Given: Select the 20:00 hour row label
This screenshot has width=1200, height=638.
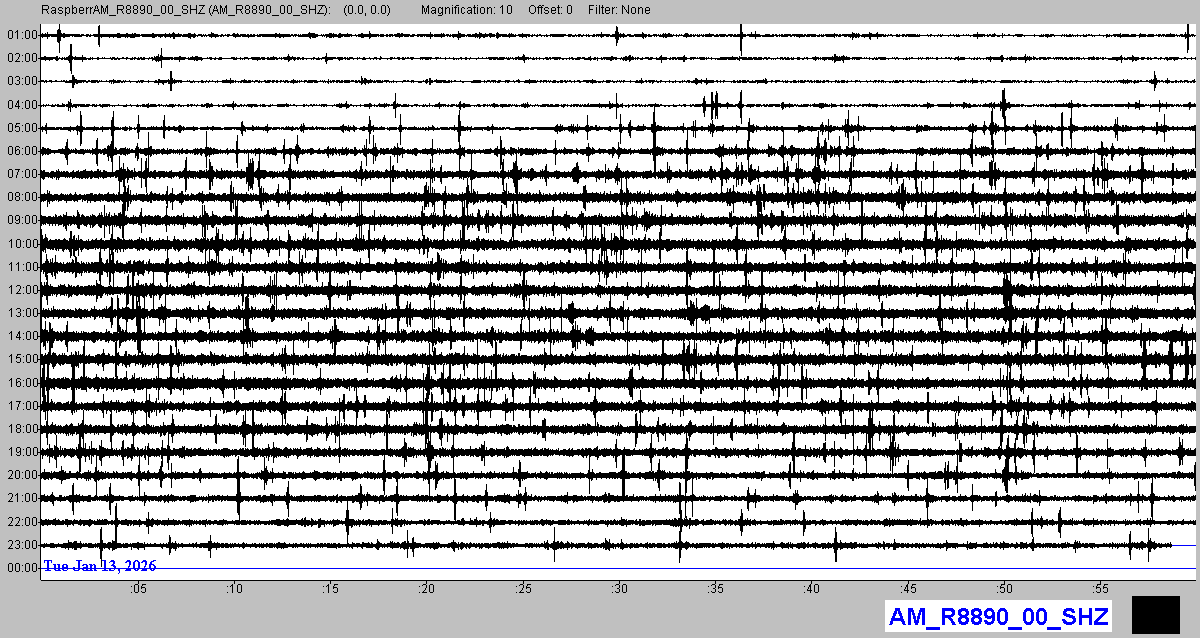Looking at the screenshot, I should 22,475.
